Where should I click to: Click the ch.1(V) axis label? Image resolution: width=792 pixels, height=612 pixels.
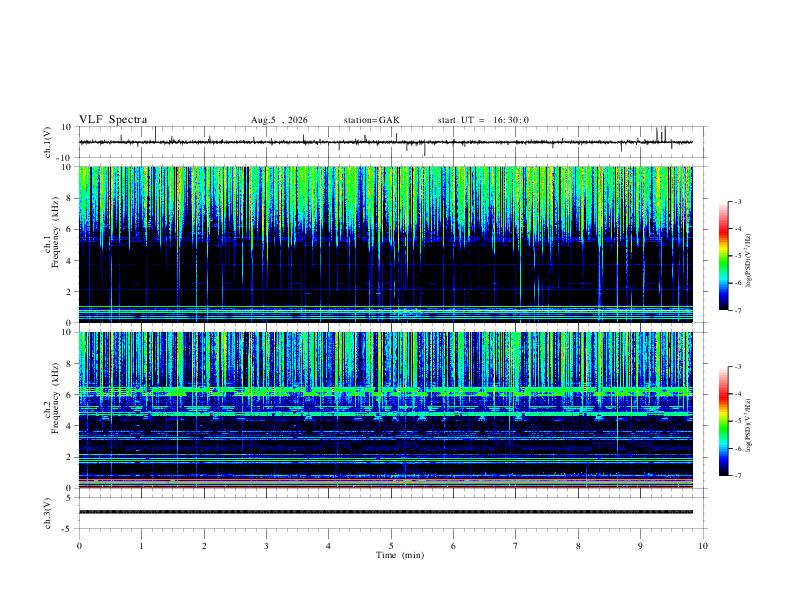coord(48,142)
